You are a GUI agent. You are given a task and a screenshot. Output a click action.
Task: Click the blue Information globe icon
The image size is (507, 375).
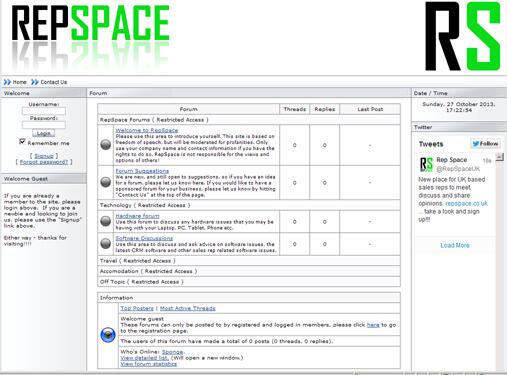[x=108, y=335]
